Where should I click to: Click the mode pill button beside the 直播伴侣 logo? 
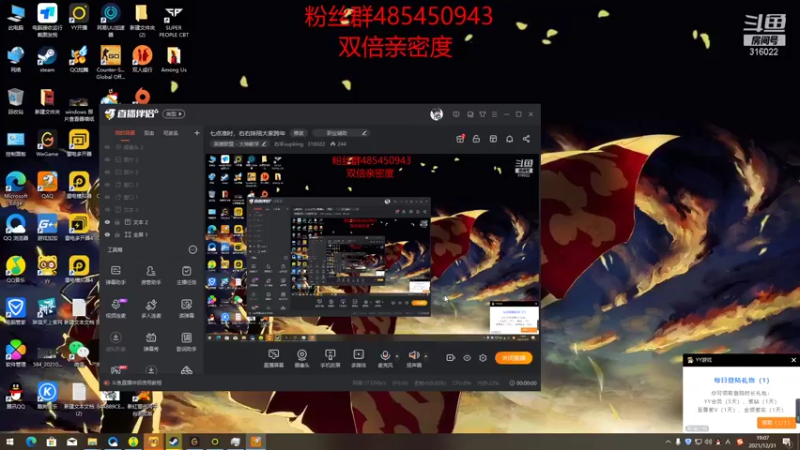click(x=173, y=114)
